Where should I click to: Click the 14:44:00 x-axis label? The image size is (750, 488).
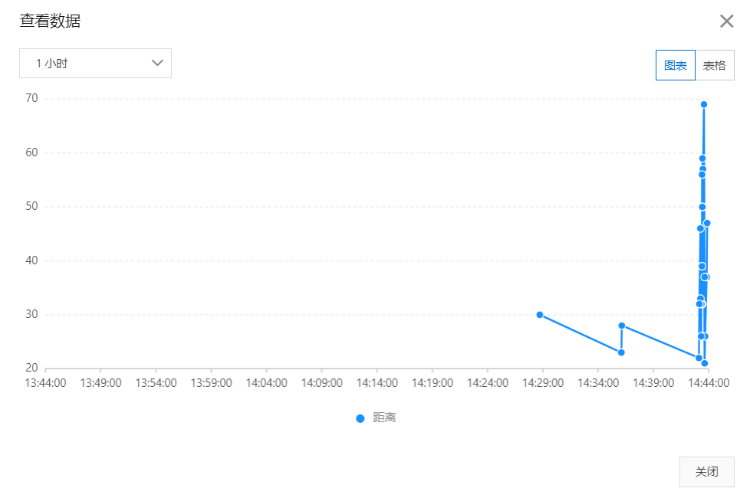(707, 382)
